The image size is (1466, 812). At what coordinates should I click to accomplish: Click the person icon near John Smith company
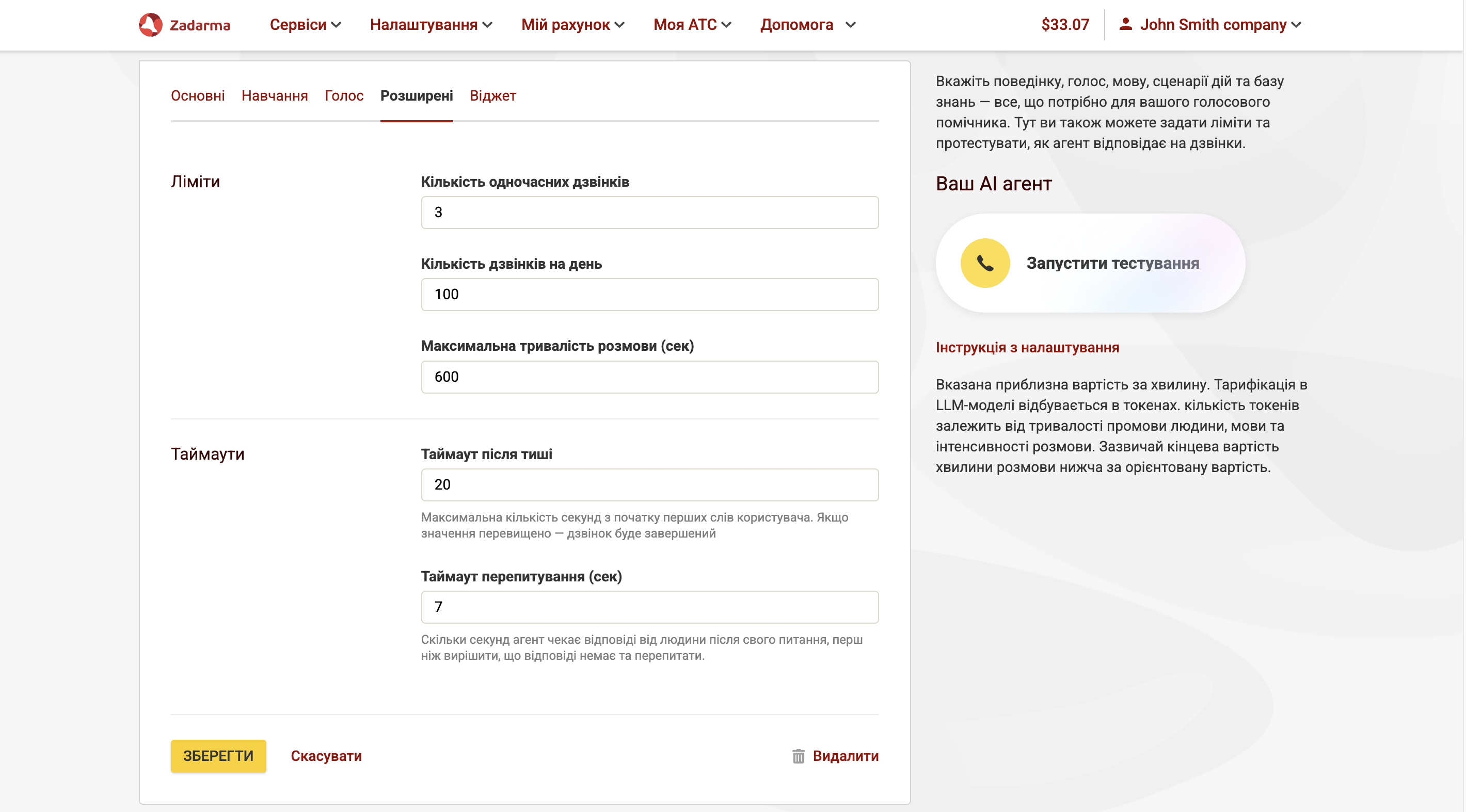pyautogui.click(x=1125, y=24)
